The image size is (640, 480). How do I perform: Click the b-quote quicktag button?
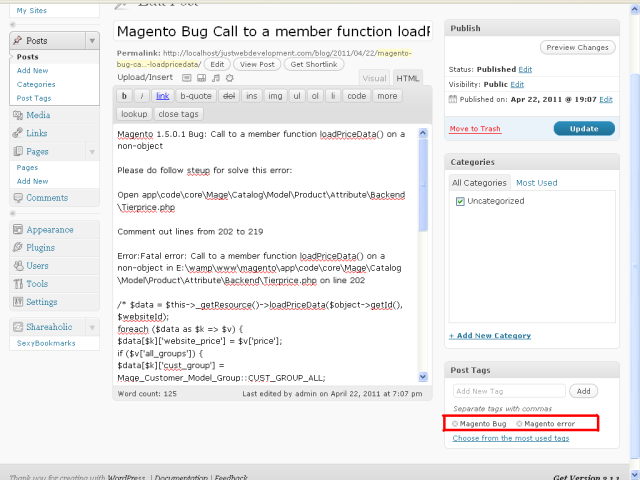(x=196, y=96)
